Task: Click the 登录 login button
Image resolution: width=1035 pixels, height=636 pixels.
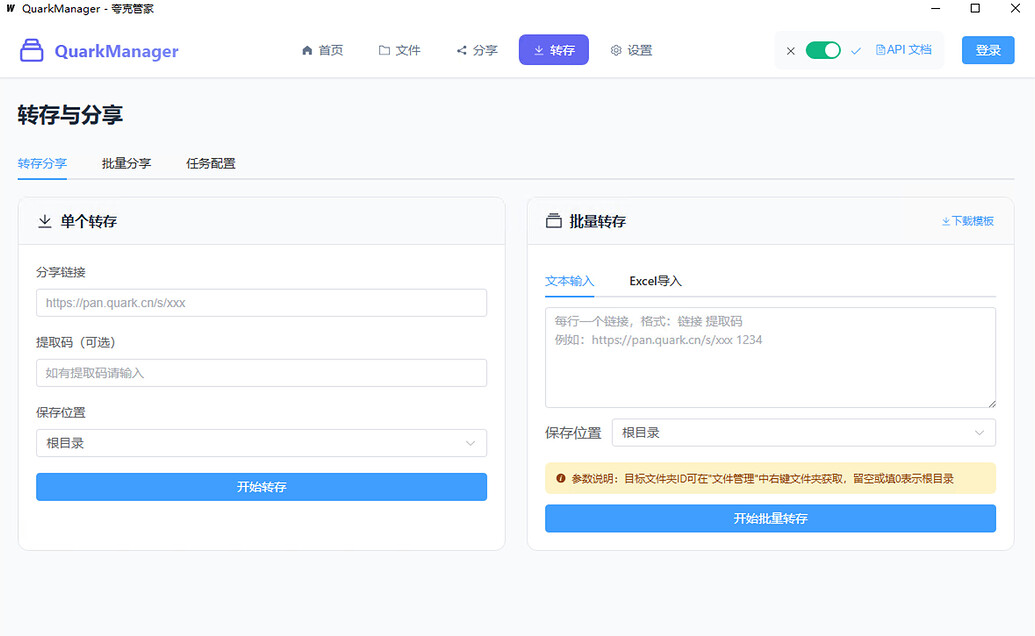Action: click(987, 50)
